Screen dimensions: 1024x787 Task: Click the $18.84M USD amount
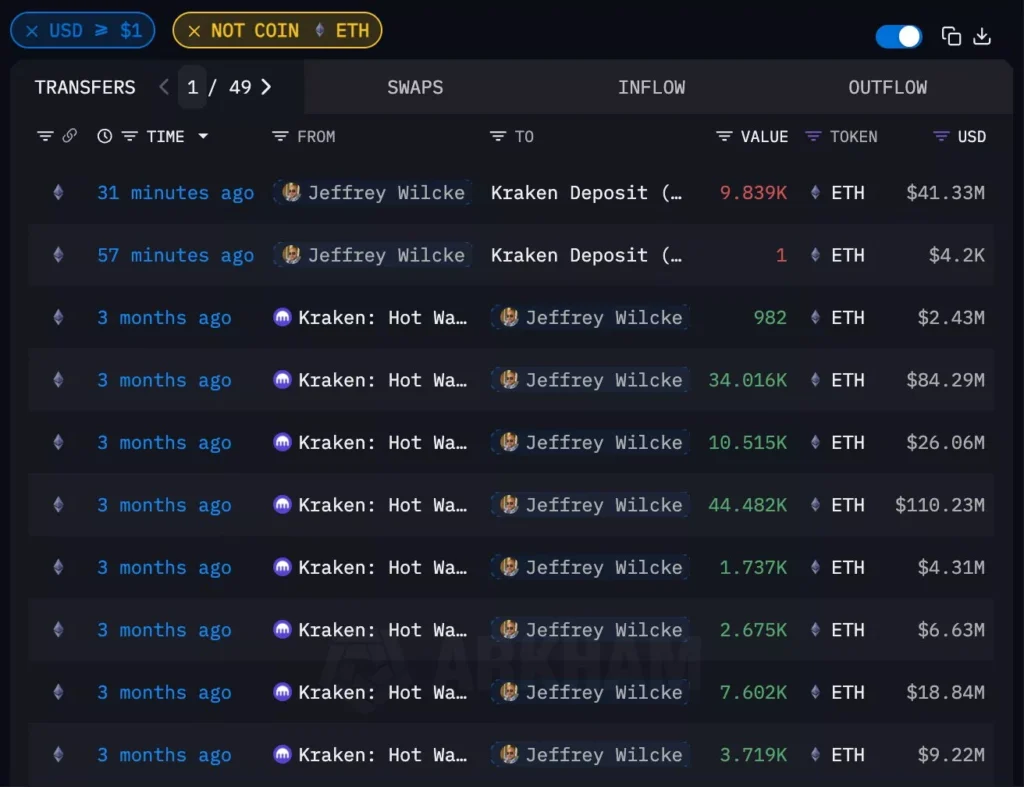pos(945,692)
